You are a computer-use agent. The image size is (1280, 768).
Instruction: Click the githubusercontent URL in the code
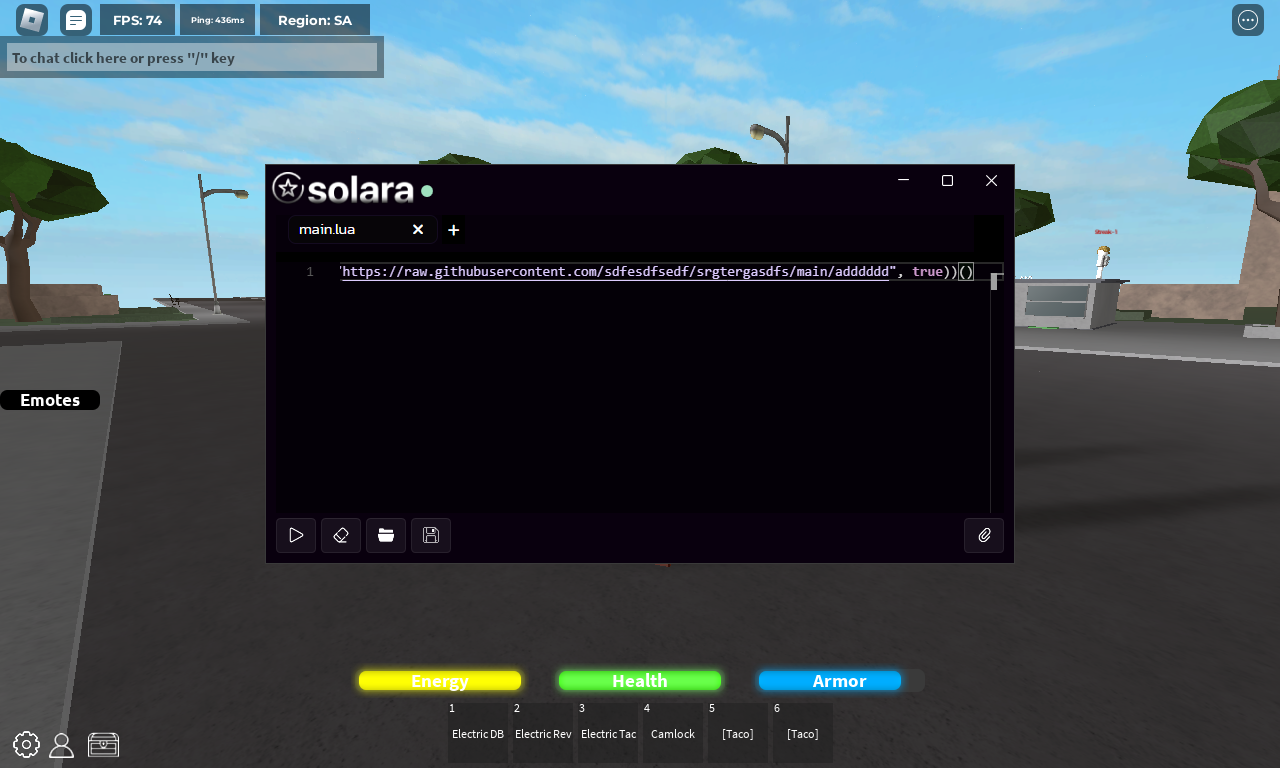click(615, 272)
